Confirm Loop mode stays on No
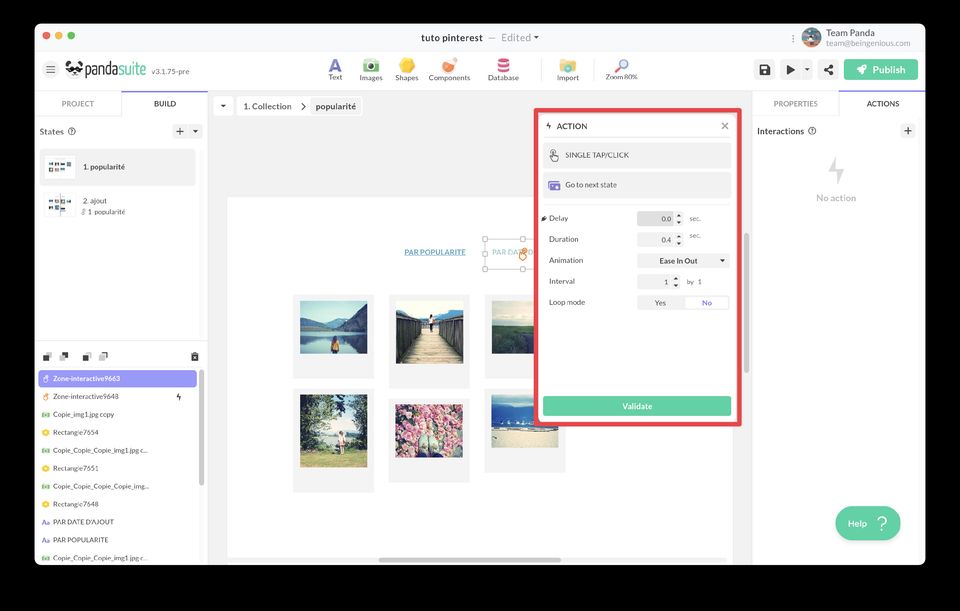 pyautogui.click(x=706, y=302)
